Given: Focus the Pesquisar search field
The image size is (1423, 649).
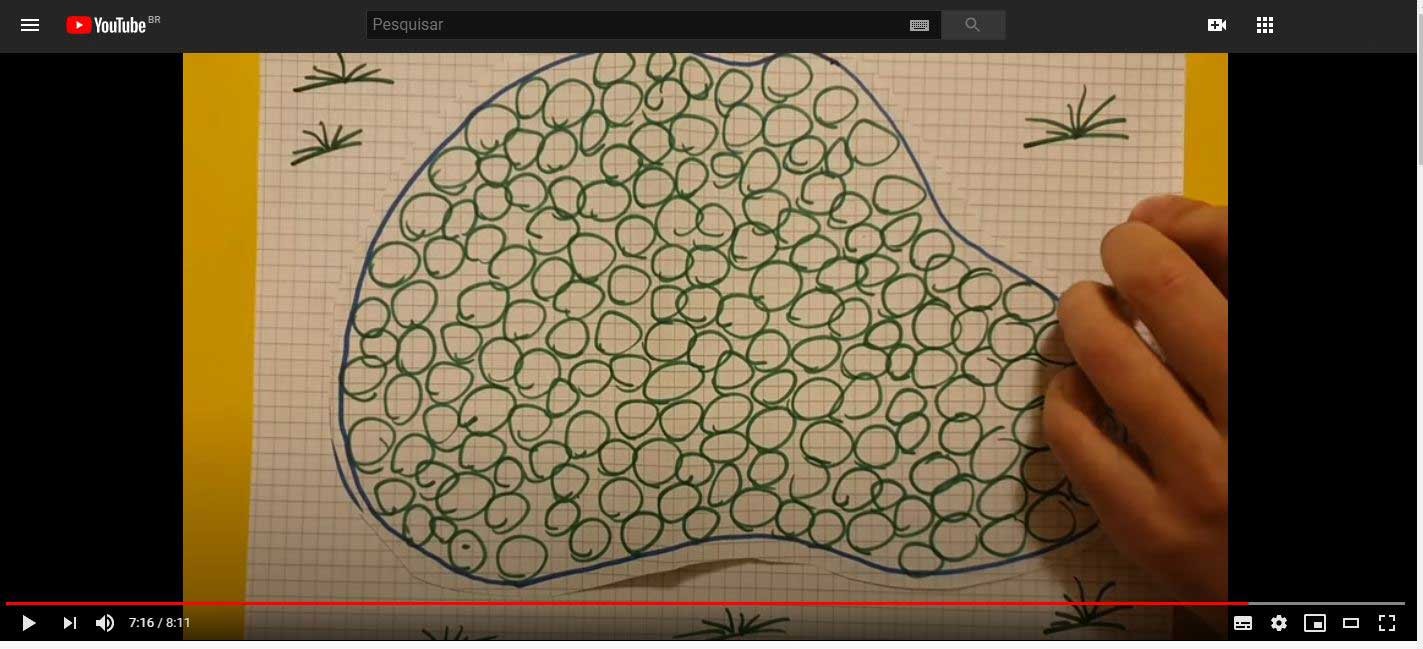Looking at the screenshot, I should tap(635, 25).
